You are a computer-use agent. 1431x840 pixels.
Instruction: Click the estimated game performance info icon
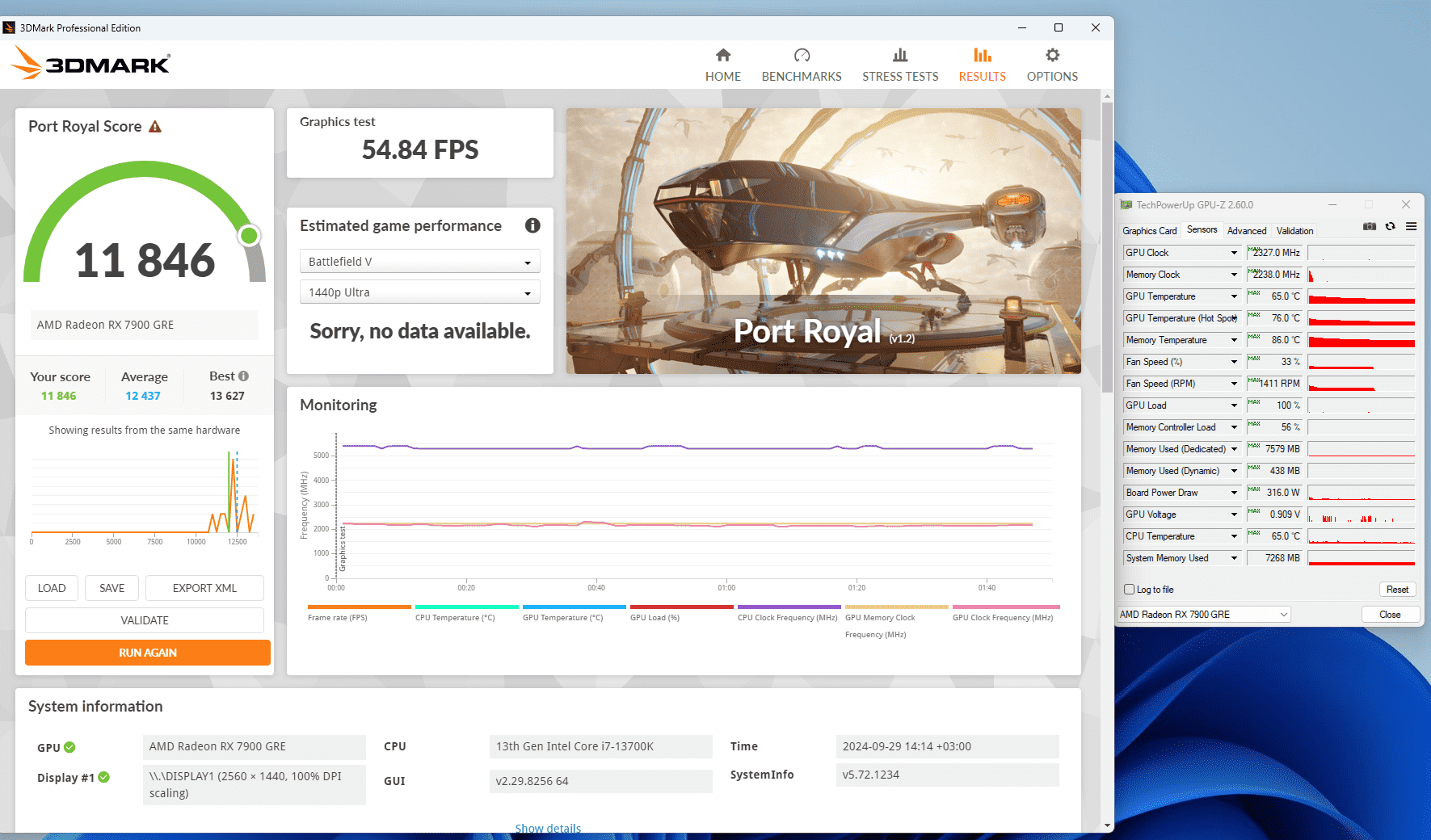click(x=532, y=226)
